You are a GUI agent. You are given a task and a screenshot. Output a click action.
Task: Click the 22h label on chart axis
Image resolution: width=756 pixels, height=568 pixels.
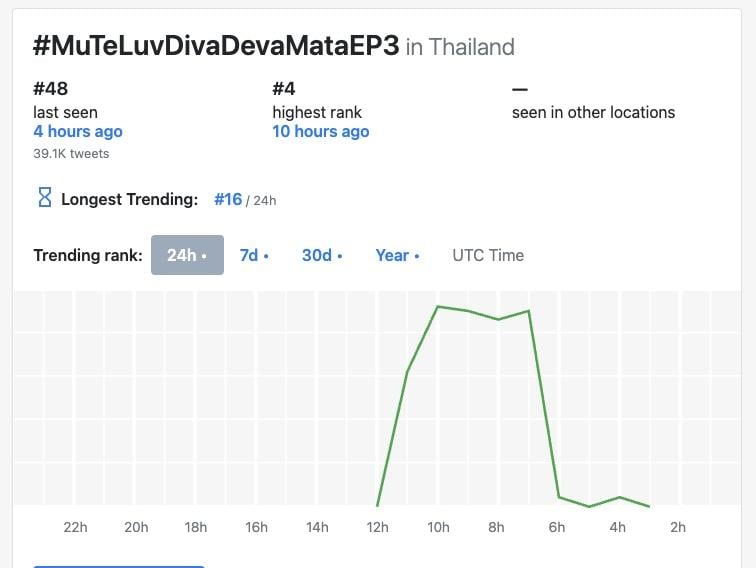click(x=75, y=527)
